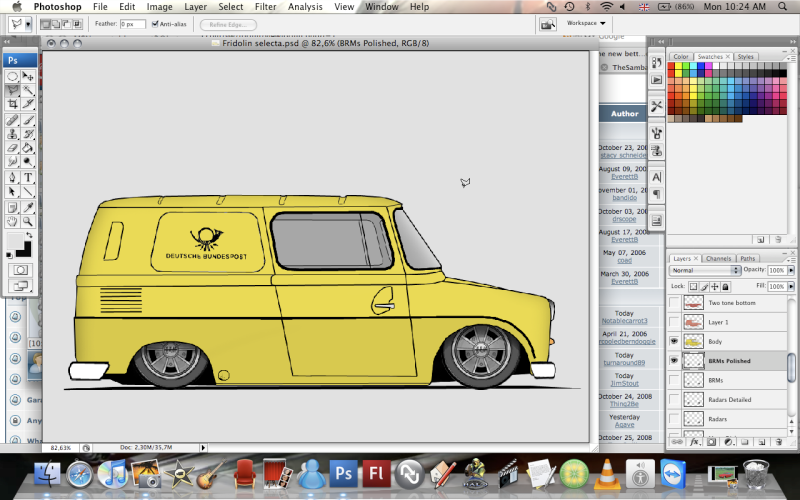Click the black background color swatch
Image resolution: width=800 pixels, height=500 pixels.
click(x=24, y=249)
